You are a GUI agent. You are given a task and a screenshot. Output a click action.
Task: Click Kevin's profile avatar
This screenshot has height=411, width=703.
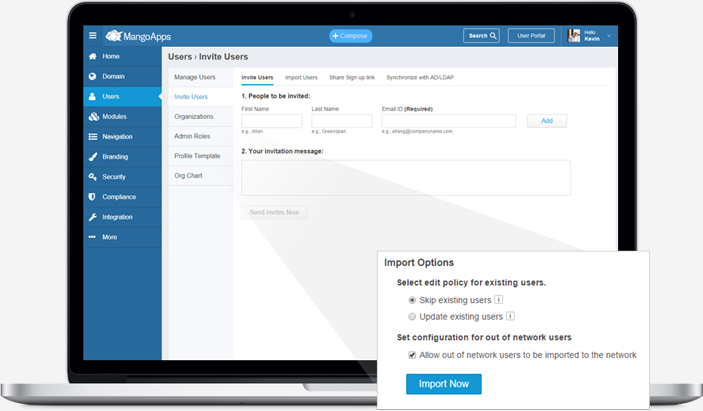pyautogui.click(x=573, y=35)
